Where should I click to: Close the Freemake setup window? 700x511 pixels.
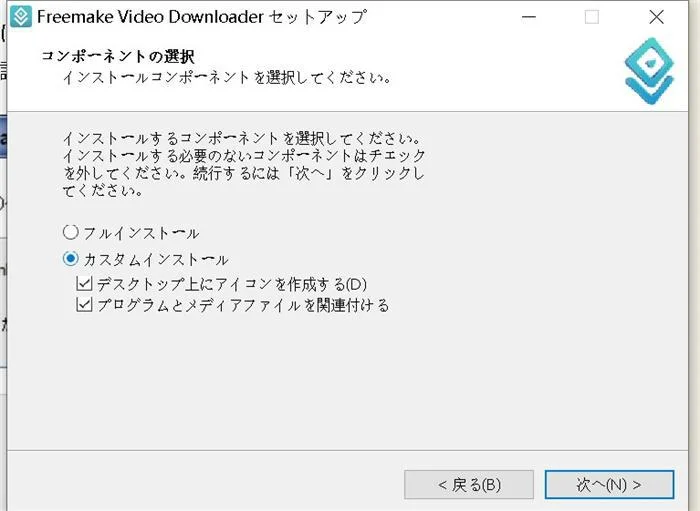[x=656, y=17]
